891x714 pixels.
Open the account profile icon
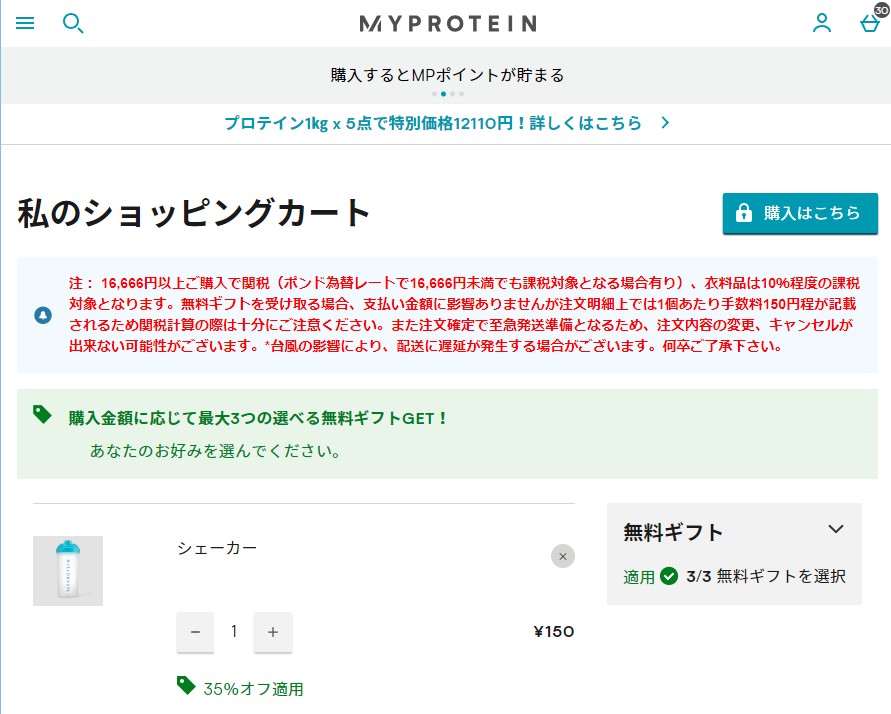click(822, 23)
